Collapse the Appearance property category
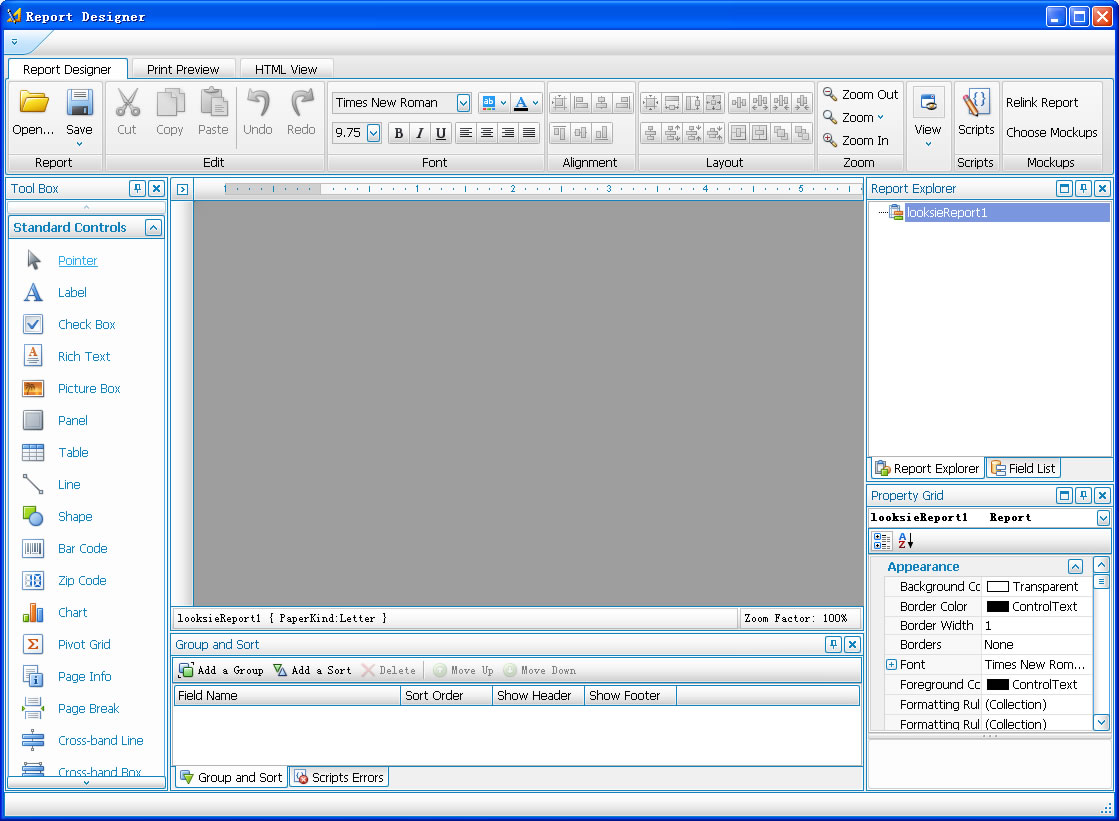This screenshot has height=821, width=1119. pos(1075,566)
